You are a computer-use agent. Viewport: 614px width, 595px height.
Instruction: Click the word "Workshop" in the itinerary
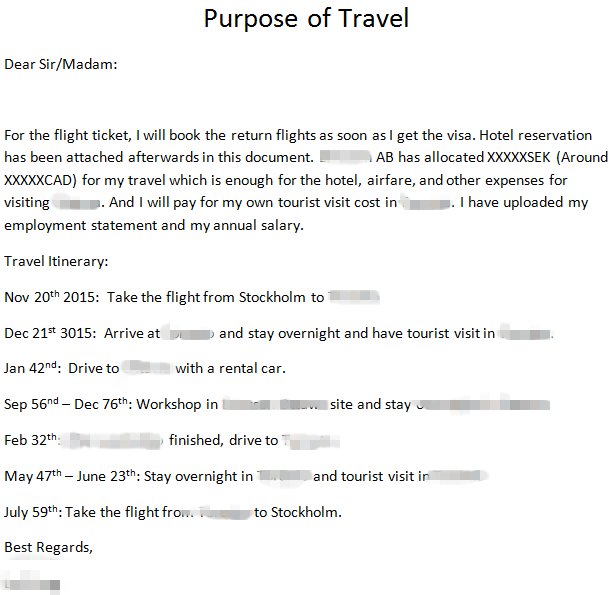[170, 405]
